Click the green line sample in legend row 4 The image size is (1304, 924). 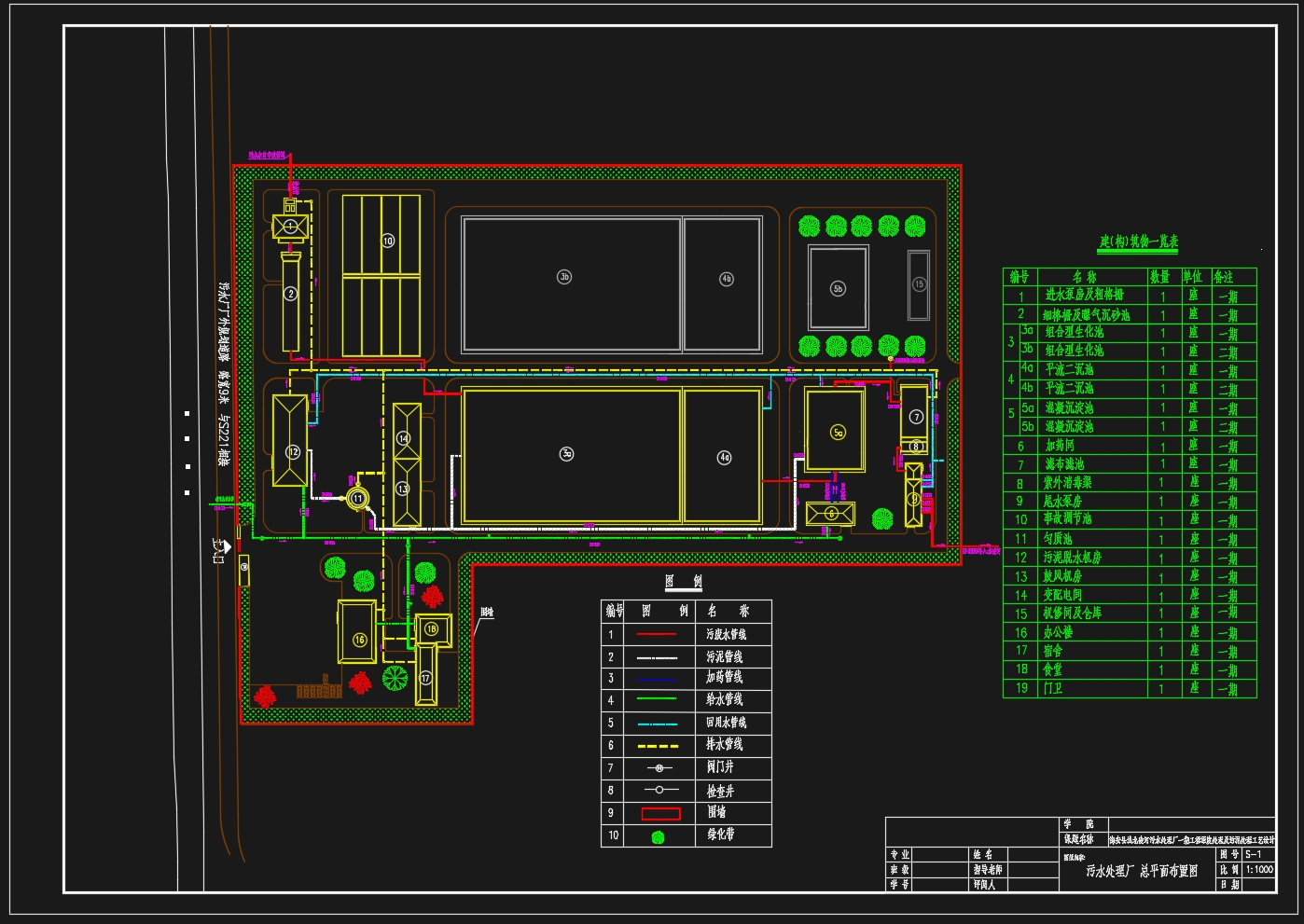click(657, 699)
